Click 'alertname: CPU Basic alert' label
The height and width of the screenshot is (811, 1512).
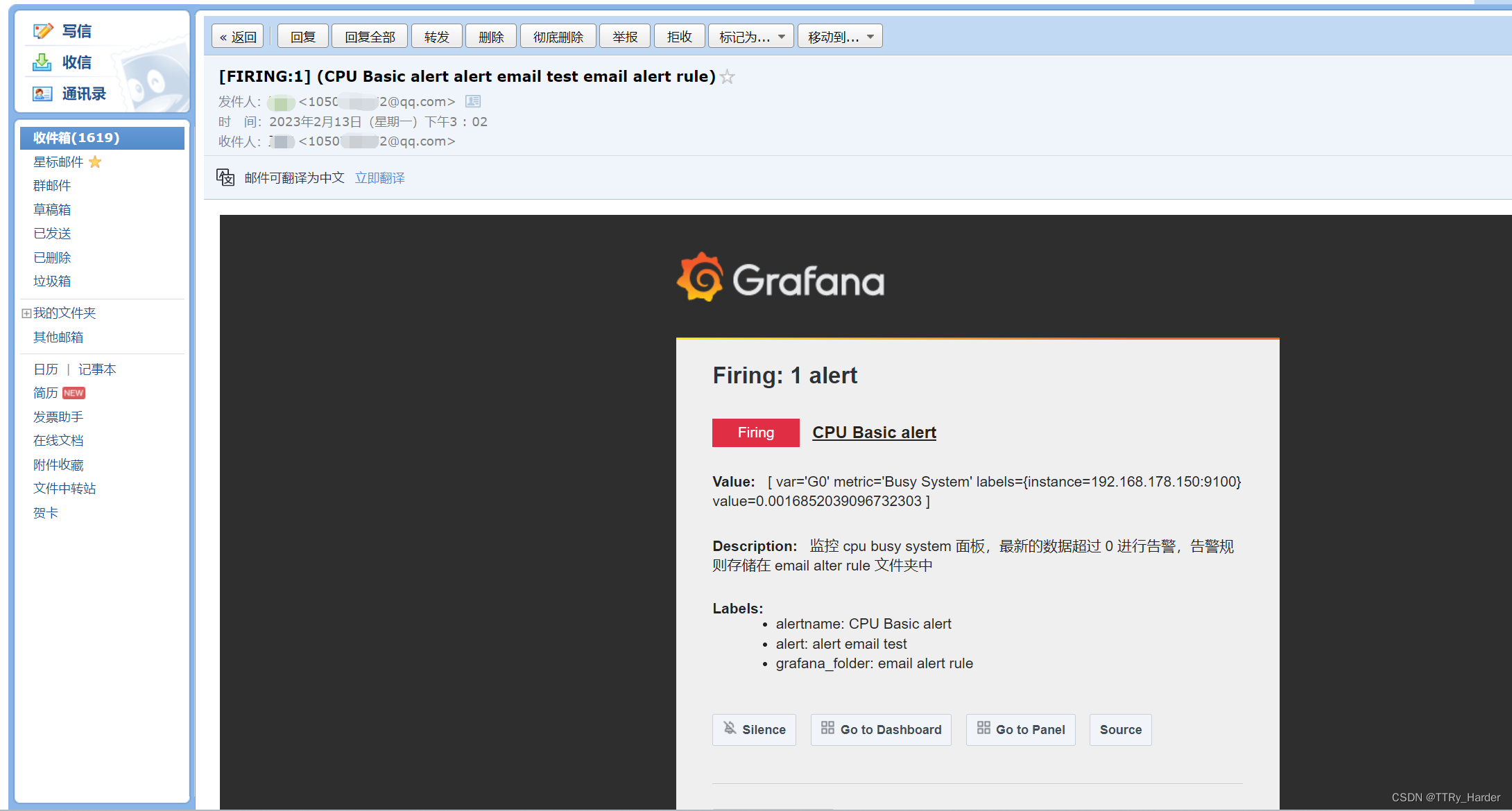pos(863,624)
